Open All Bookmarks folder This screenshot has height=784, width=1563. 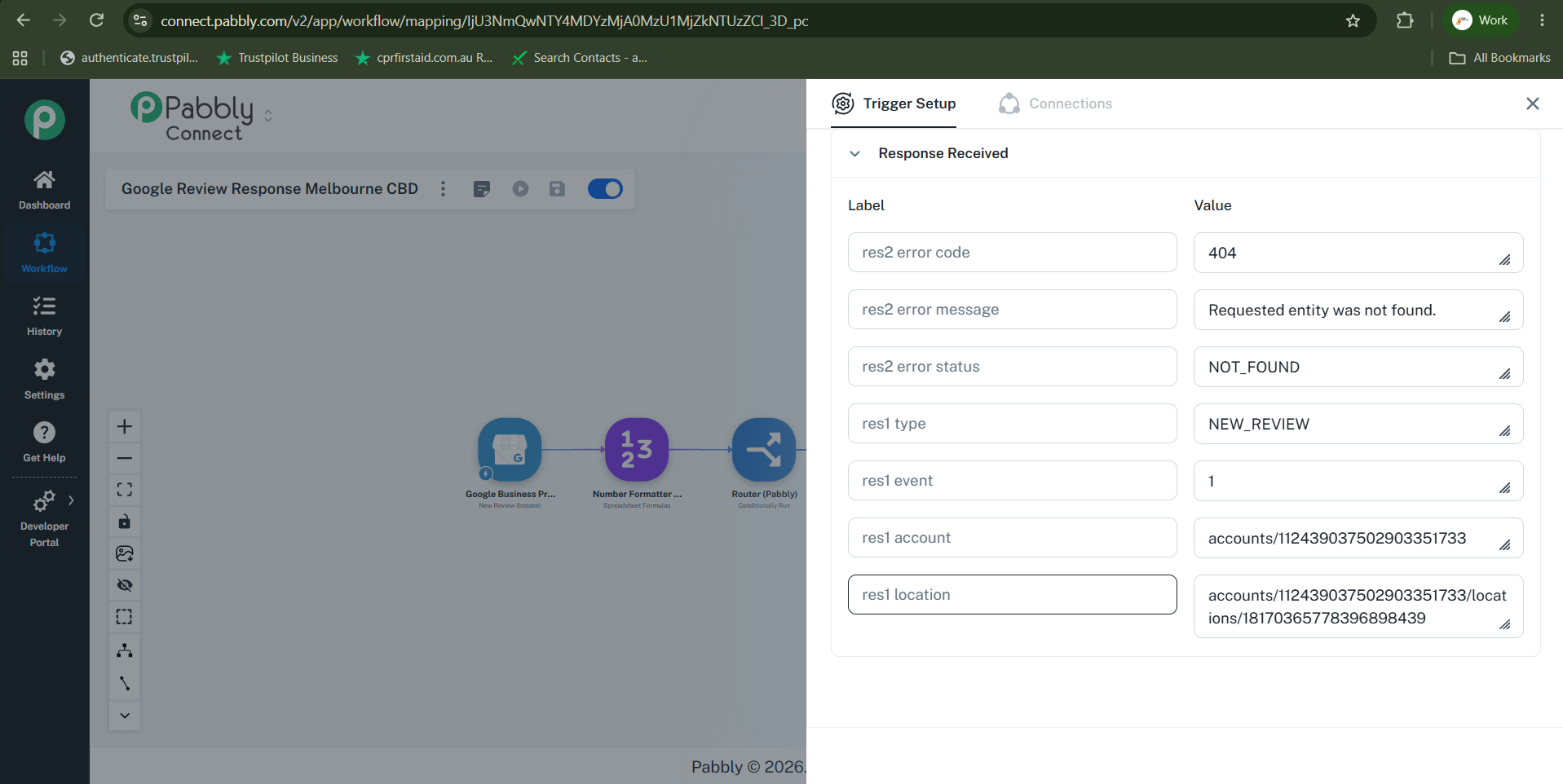coord(1500,58)
